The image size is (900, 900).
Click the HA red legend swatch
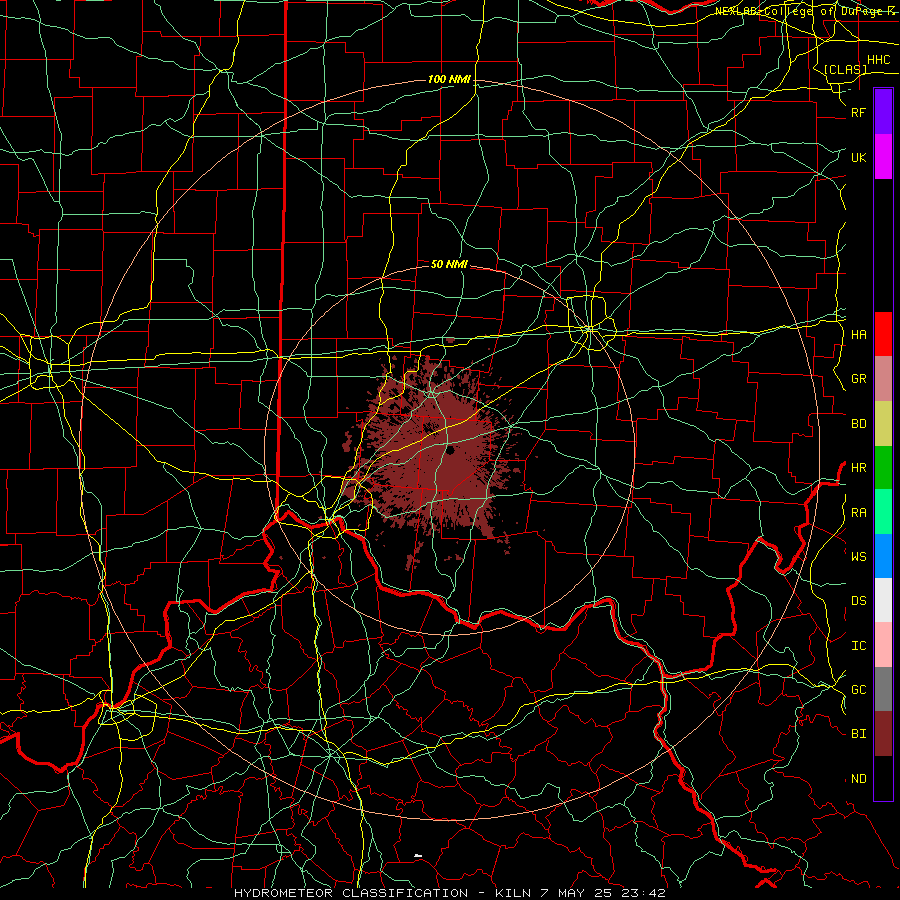click(883, 334)
